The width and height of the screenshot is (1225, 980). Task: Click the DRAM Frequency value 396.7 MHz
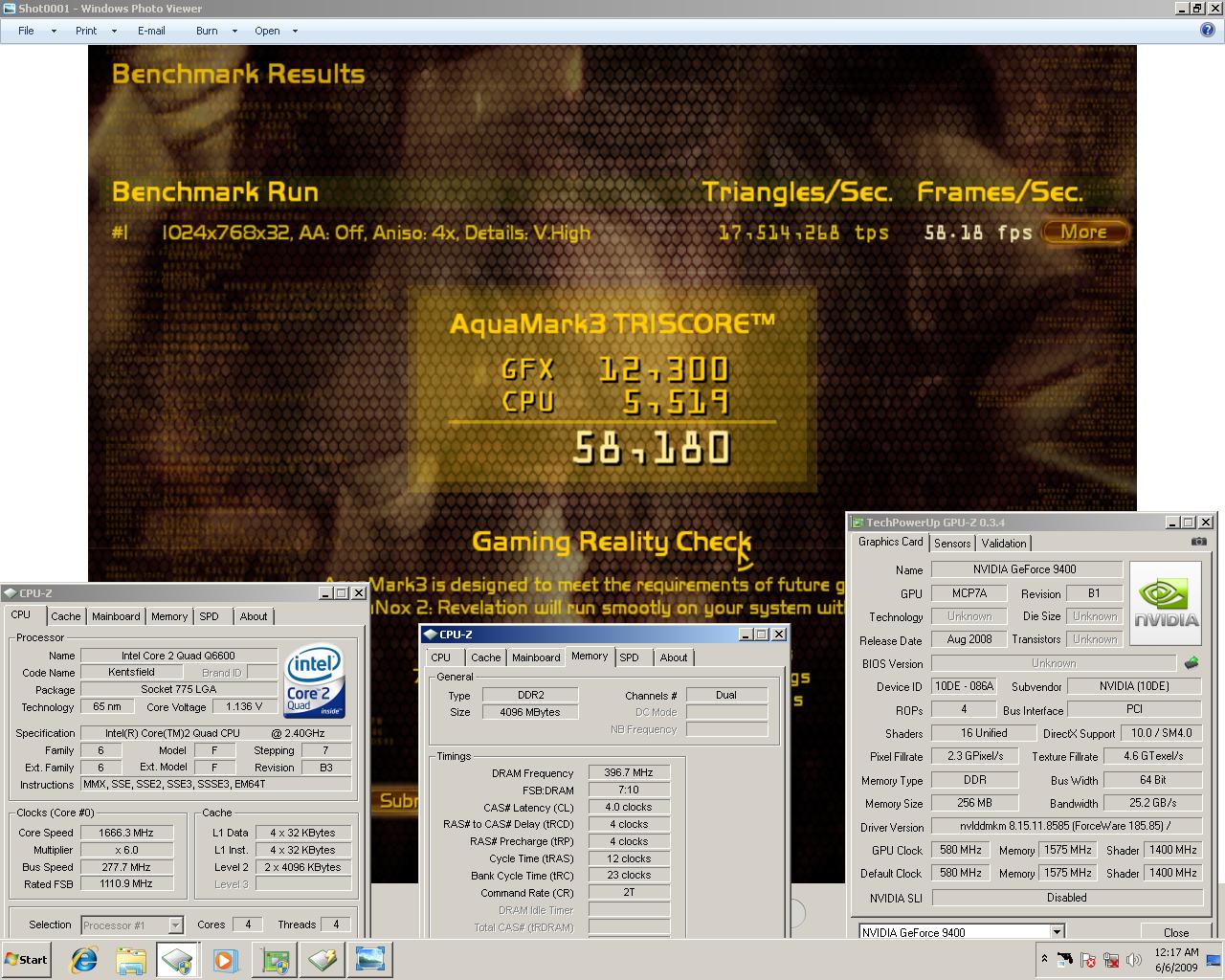(629, 772)
